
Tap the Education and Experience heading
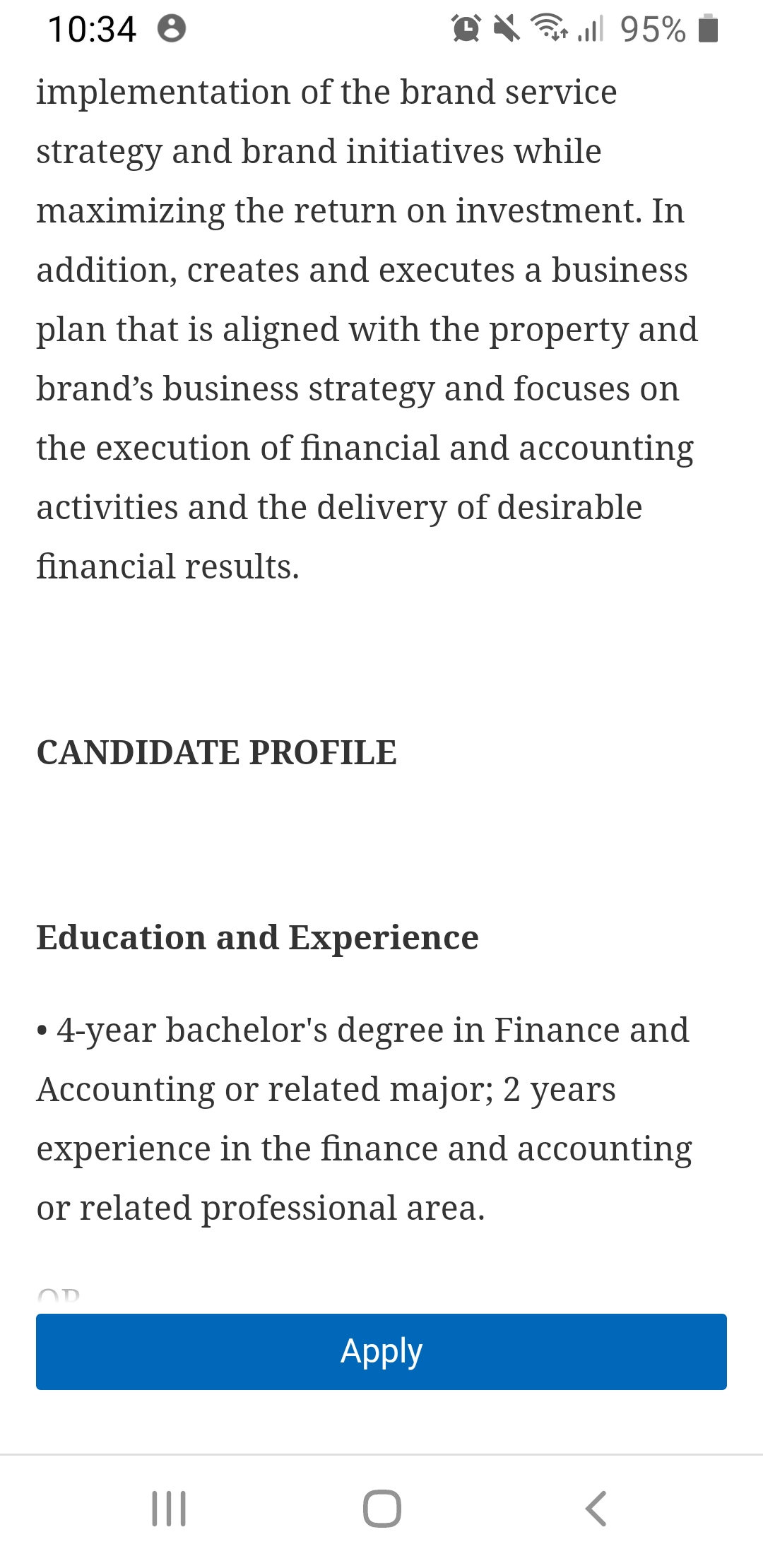(257, 937)
